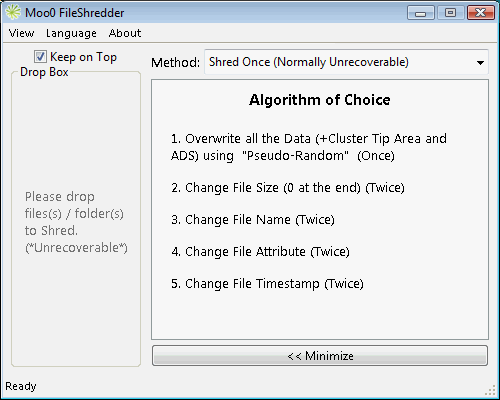Select the Shred Once method combo box

pyautogui.click(x=346, y=62)
